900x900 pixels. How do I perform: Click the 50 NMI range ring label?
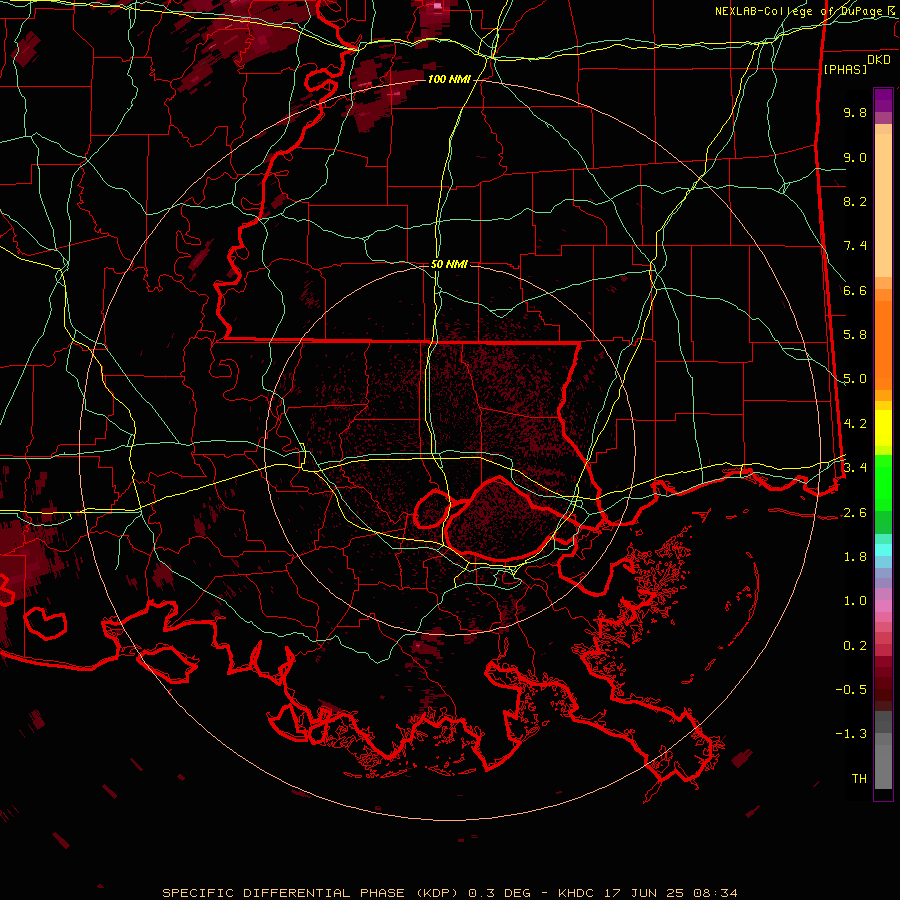coord(449,264)
